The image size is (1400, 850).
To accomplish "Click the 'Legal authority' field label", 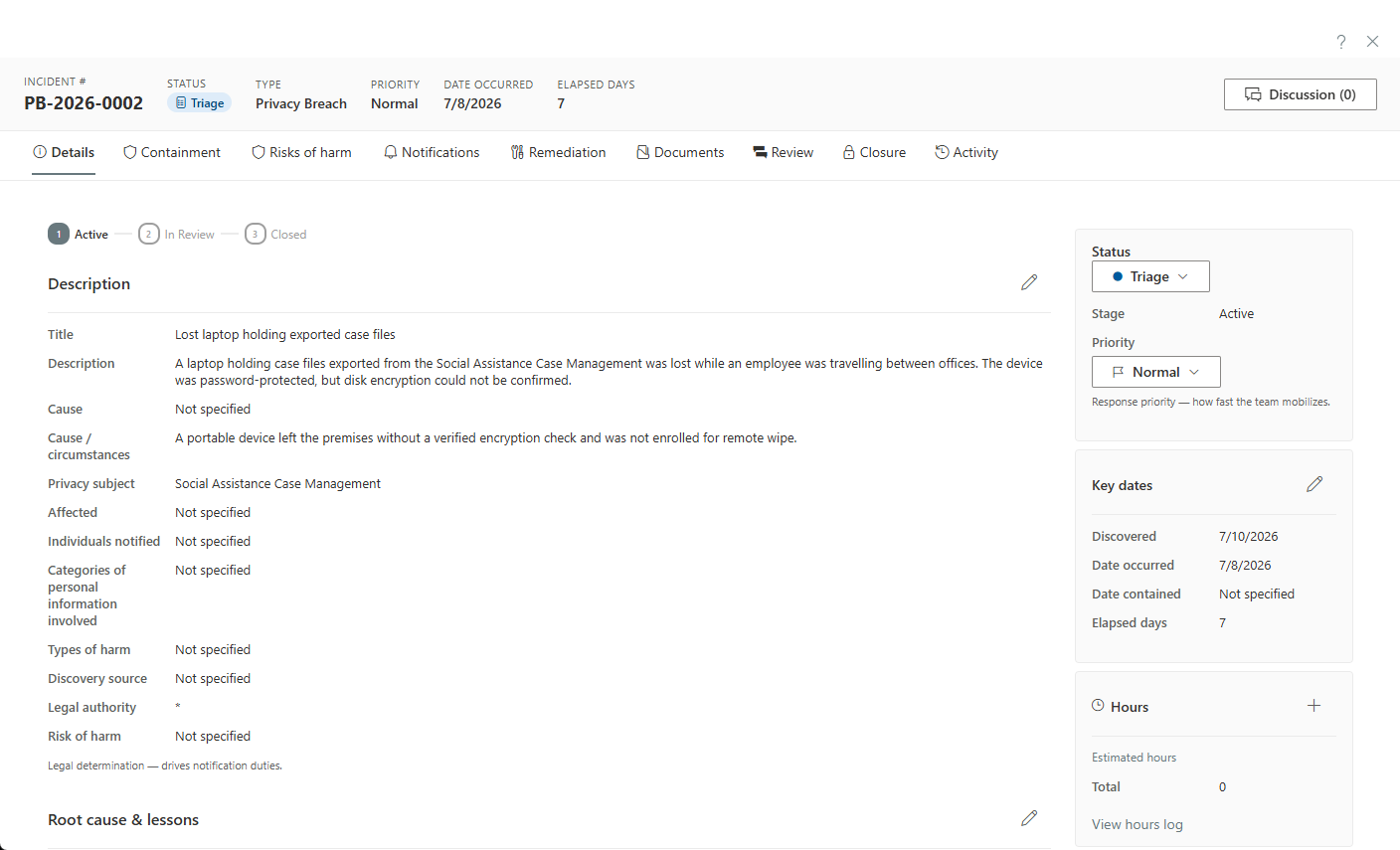I will point(91,707).
